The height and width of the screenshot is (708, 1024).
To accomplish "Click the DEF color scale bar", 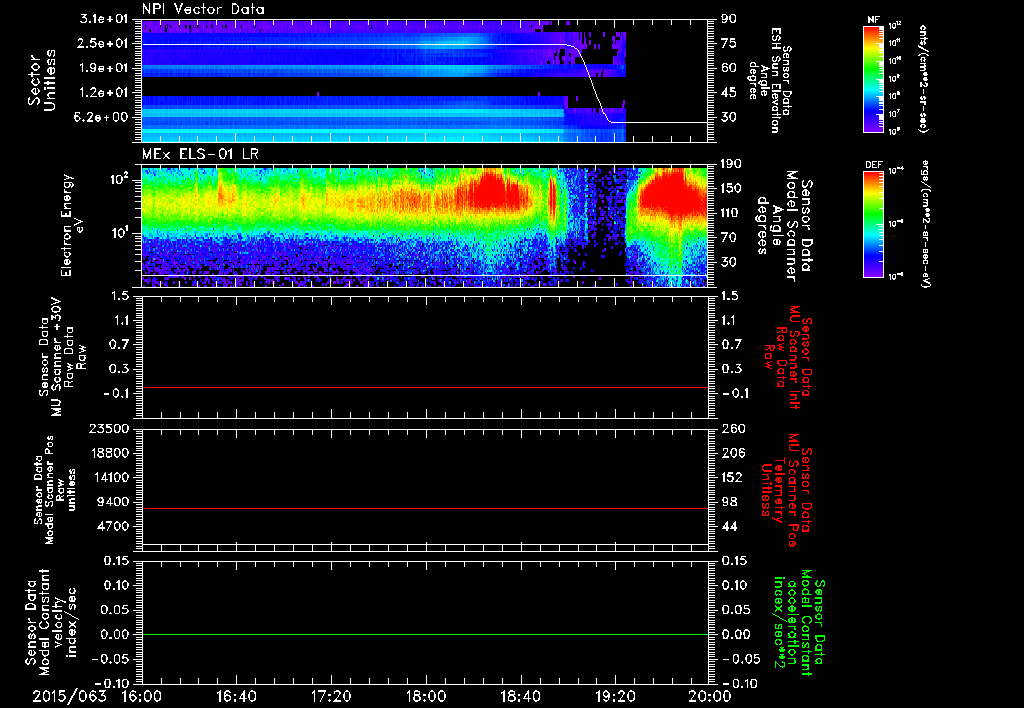I will (874, 224).
